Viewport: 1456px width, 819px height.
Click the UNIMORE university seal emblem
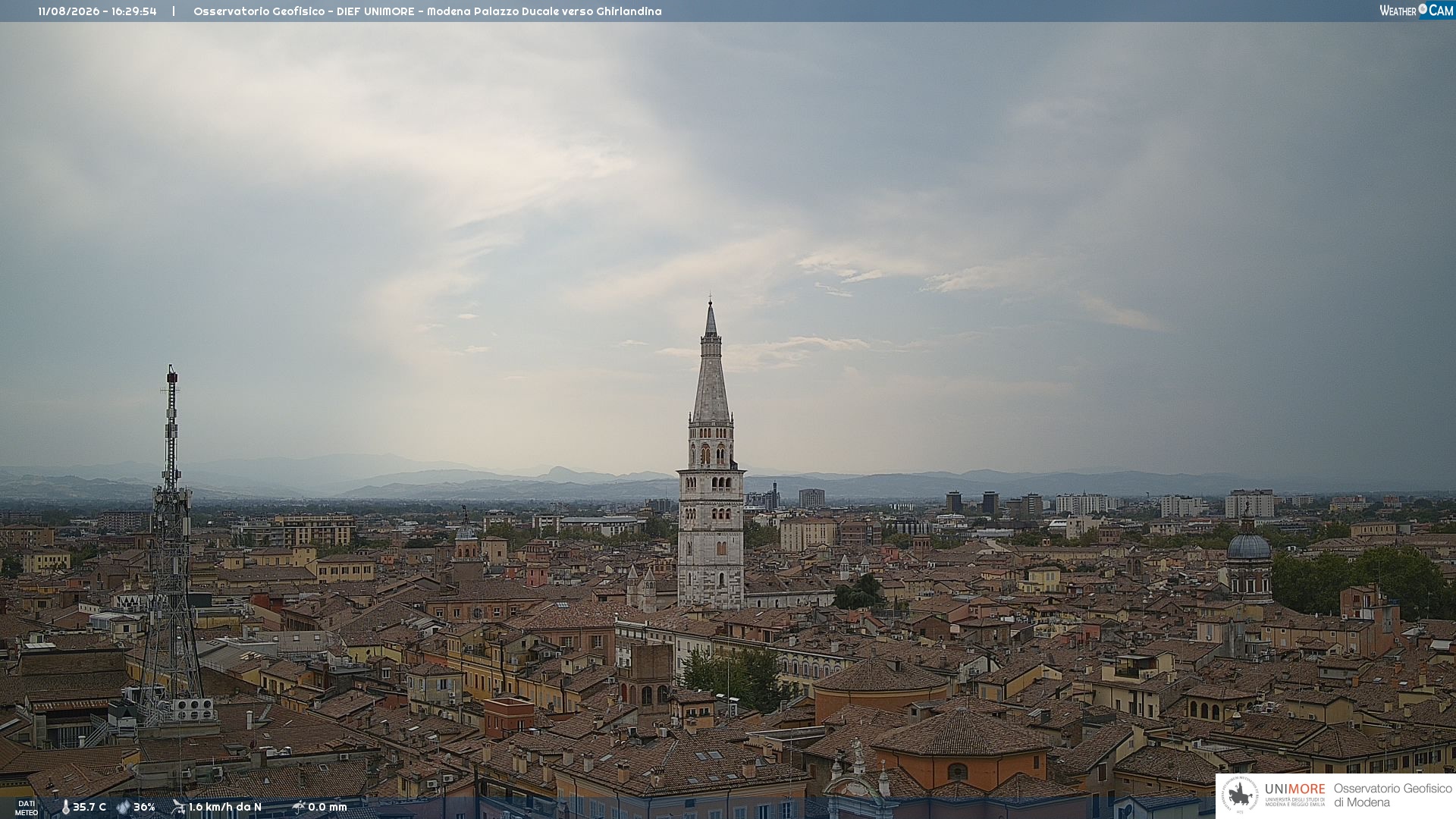[x=1241, y=795]
